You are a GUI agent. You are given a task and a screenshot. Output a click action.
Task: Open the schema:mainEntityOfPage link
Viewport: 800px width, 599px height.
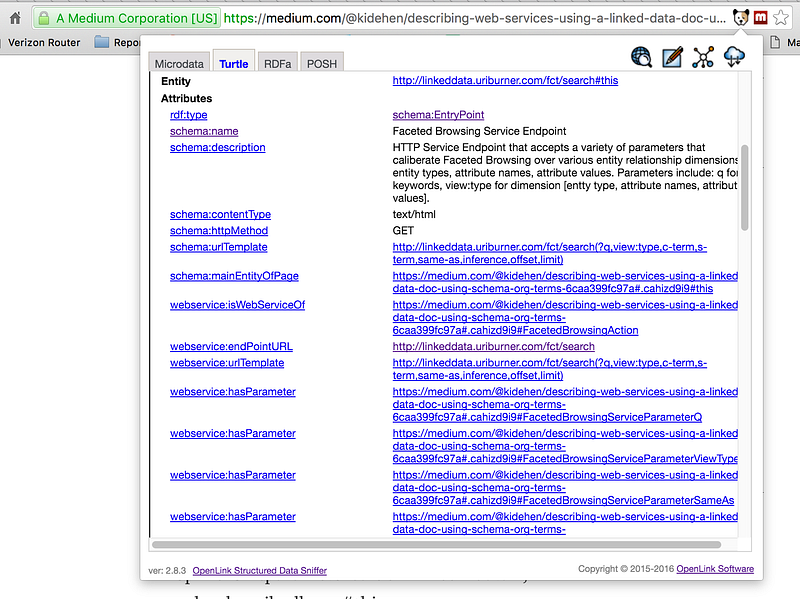(234, 276)
